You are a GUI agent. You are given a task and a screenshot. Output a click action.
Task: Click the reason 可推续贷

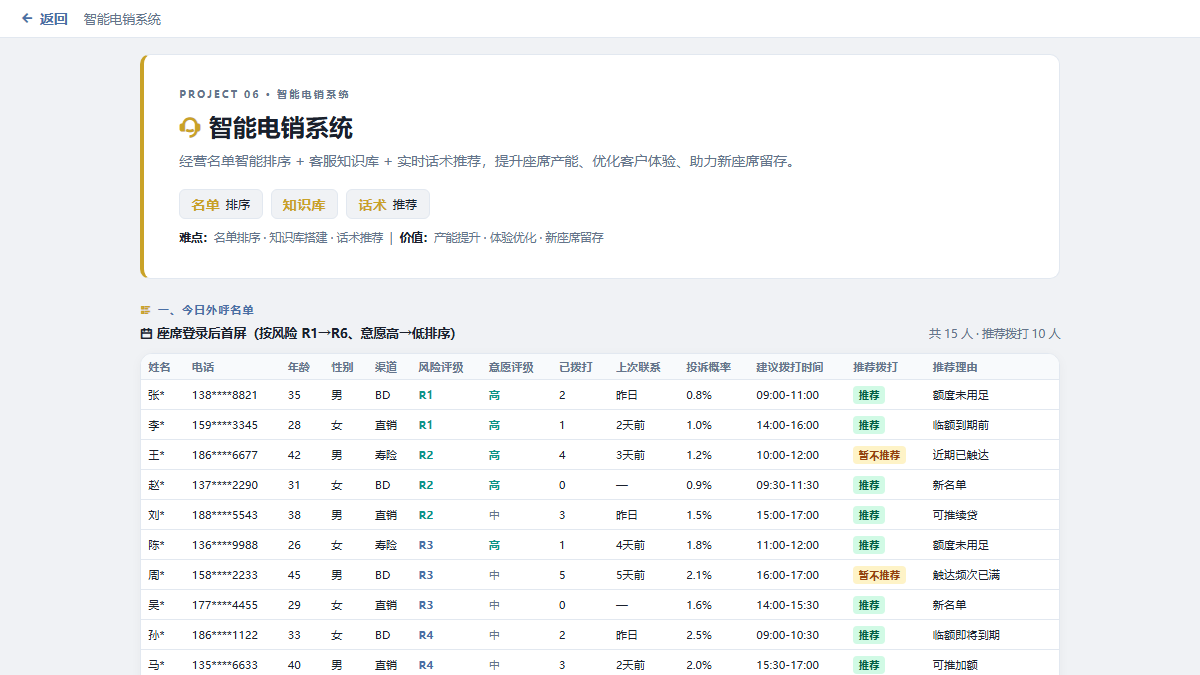(x=955, y=515)
